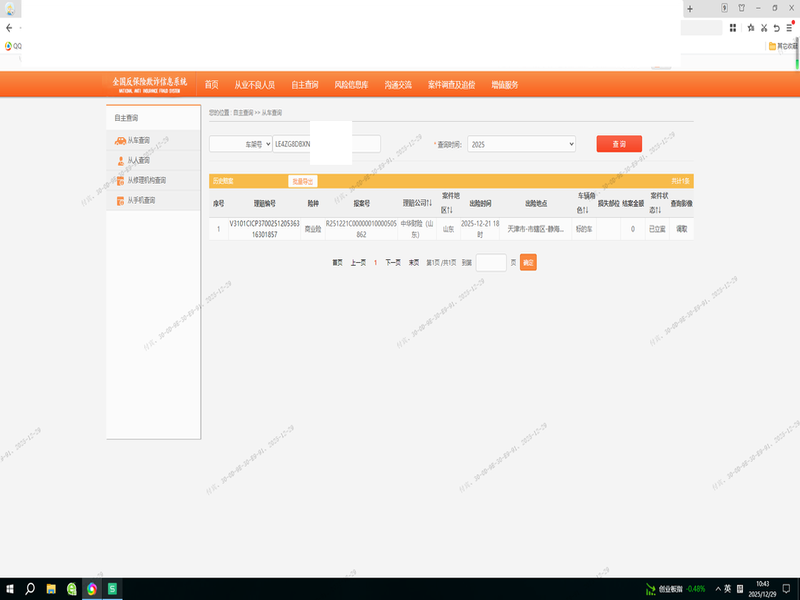
Task: Click 调取 link in result row
Action: click(x=681, y=229)
